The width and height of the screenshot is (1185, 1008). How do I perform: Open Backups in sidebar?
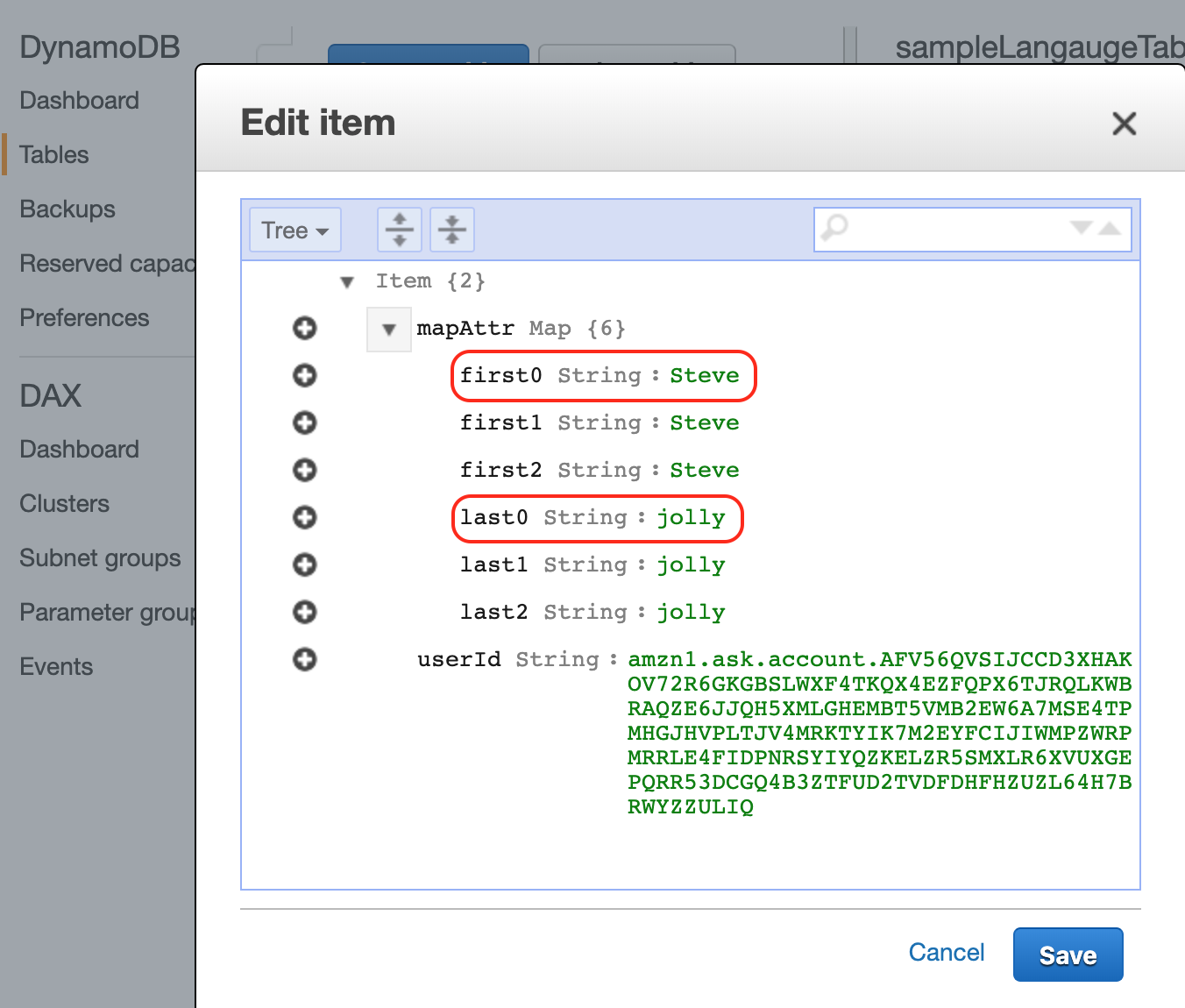pyautogui.click(x=67, y=209)
